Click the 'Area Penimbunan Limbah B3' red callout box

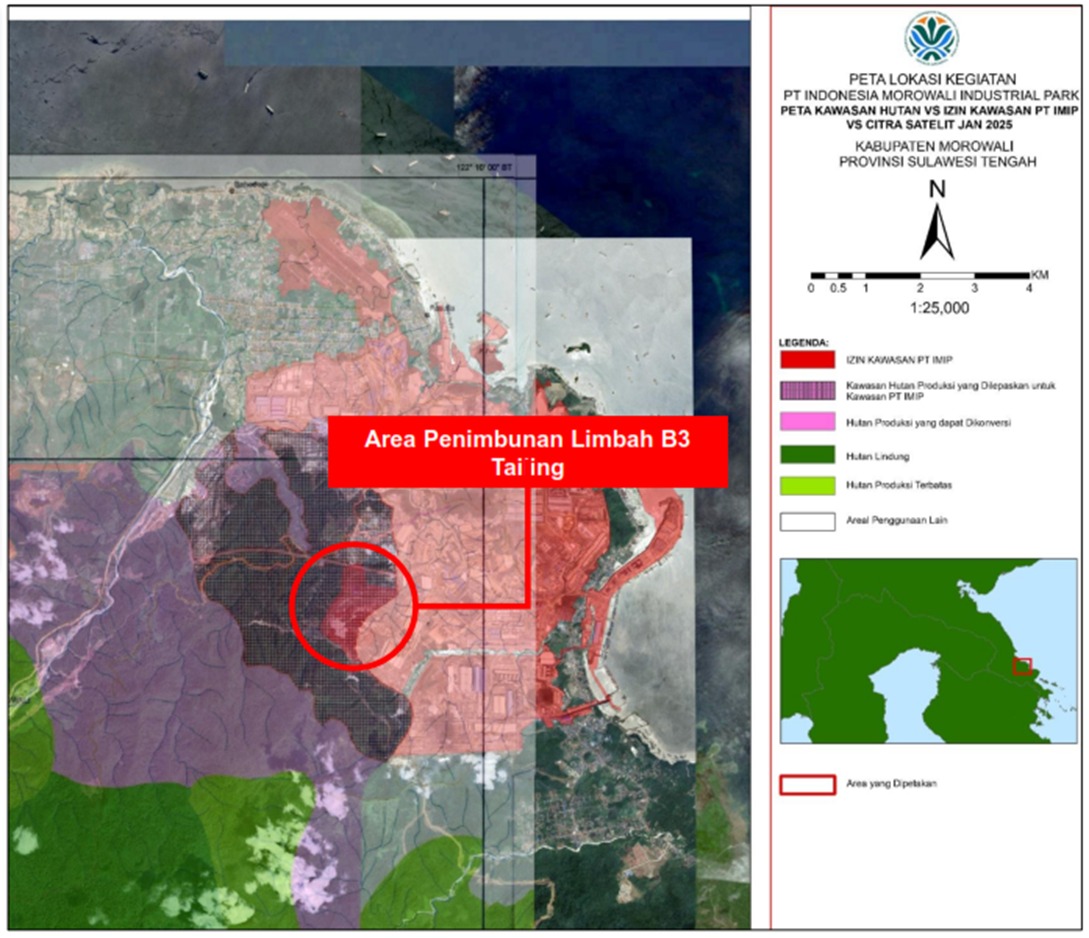point(527,452)
